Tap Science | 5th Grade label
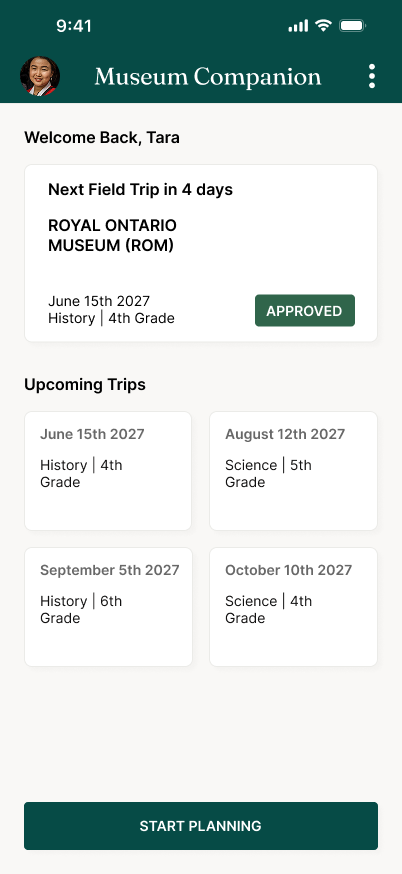This screenshot has width=402, height=874. [268, 473]
